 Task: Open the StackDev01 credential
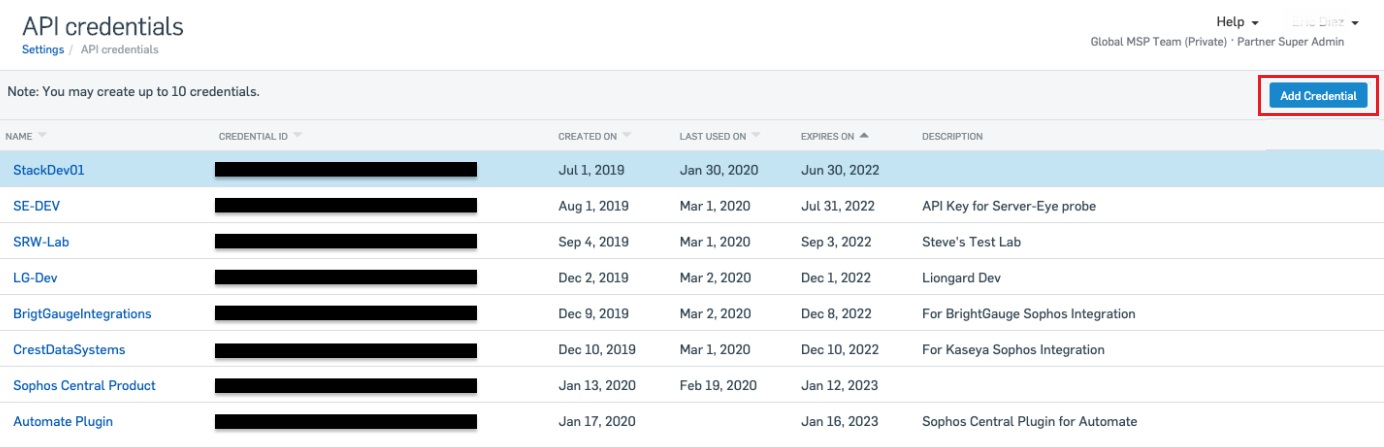tap(48, 170)
